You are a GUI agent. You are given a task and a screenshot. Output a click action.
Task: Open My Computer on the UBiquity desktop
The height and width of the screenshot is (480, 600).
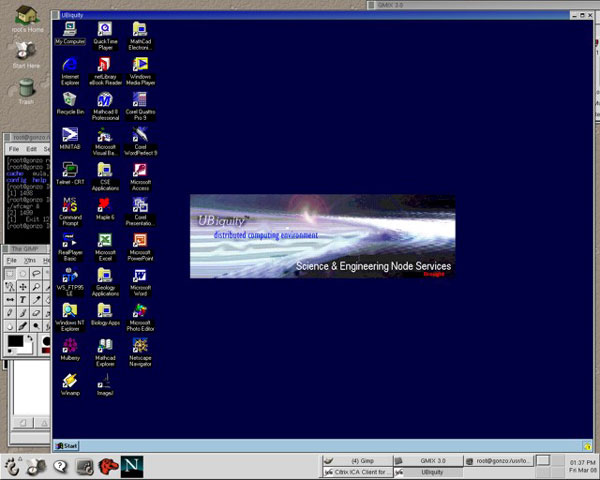click(x=70, y=33)
